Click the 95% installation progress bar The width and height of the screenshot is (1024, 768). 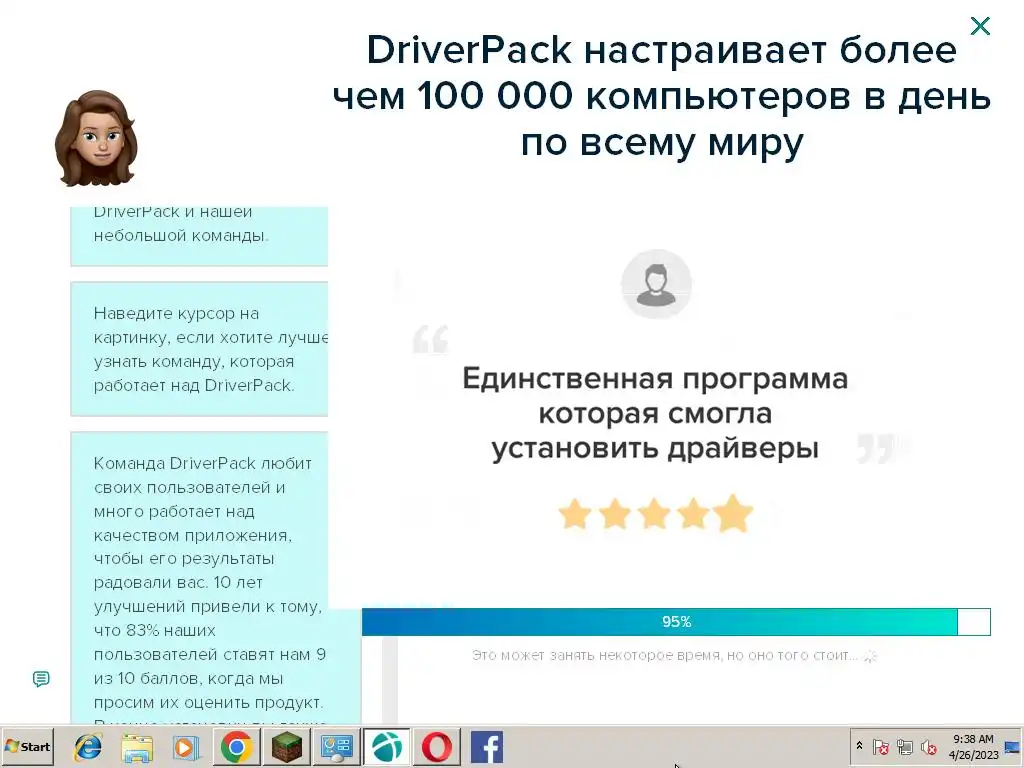pyautogui.click(x=676, y=622)
